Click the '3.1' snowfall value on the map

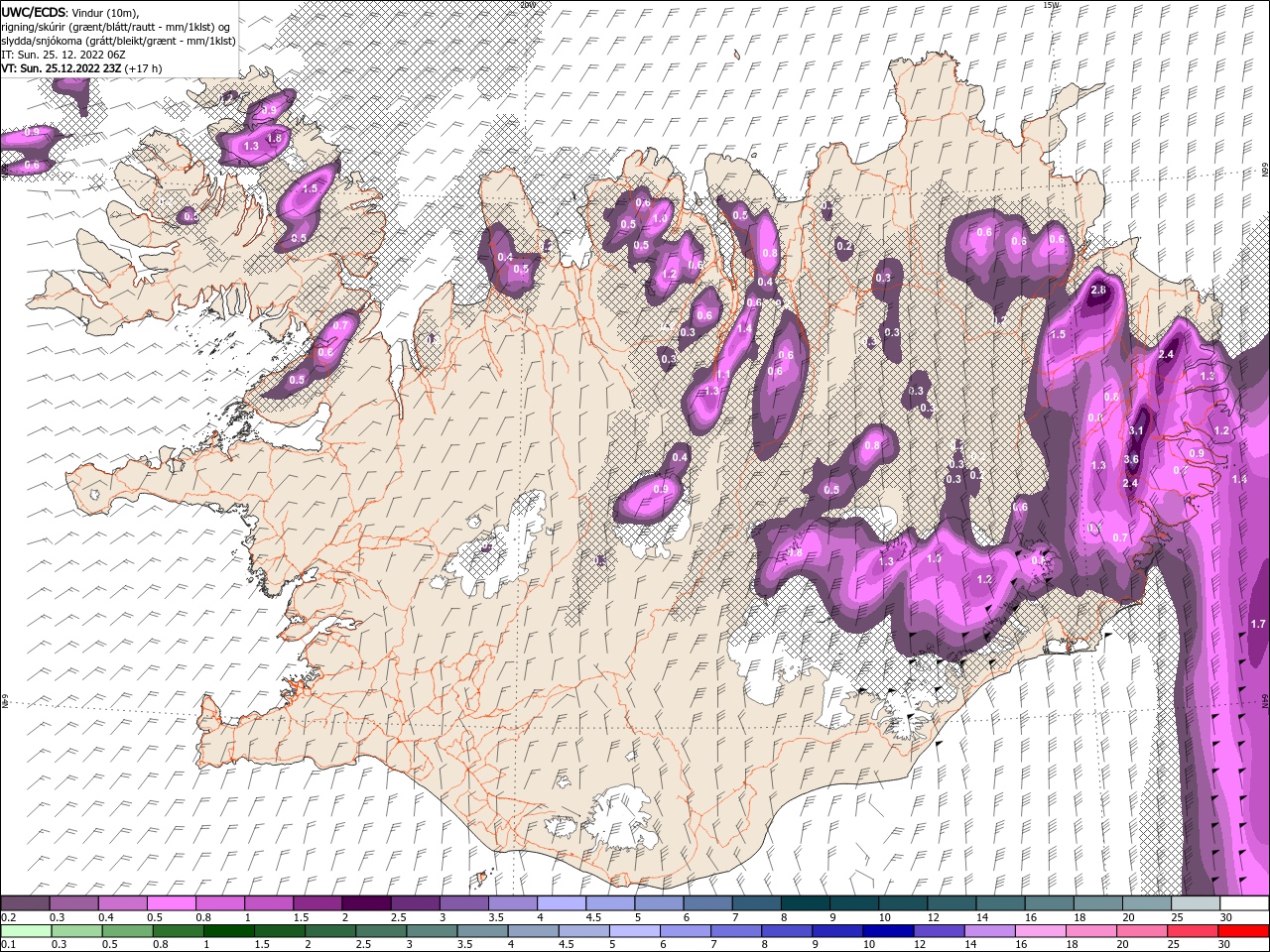pyautogui.click(x=1136, y=430)
